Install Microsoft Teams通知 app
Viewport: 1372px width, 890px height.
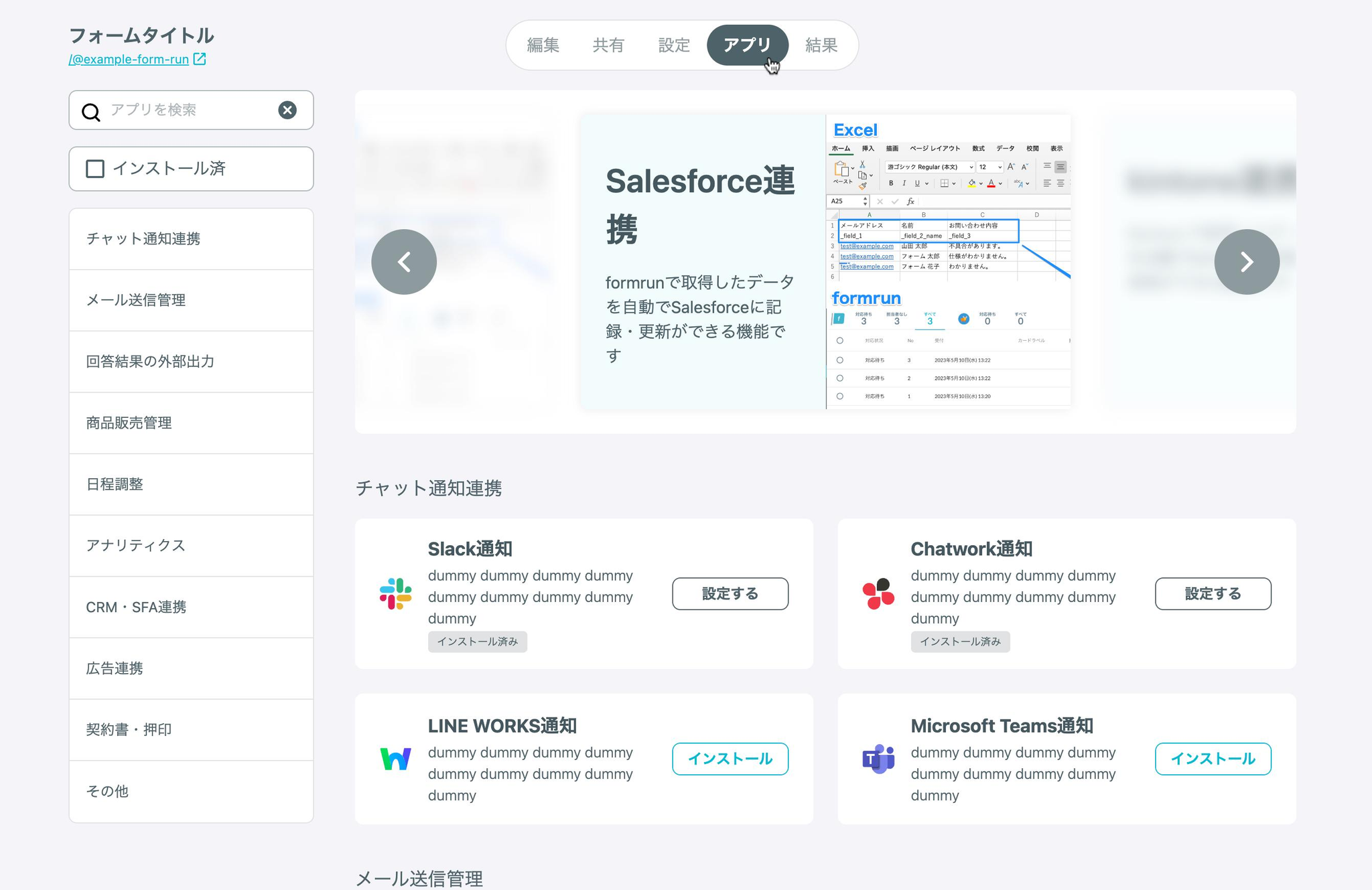coord(1213,759)
